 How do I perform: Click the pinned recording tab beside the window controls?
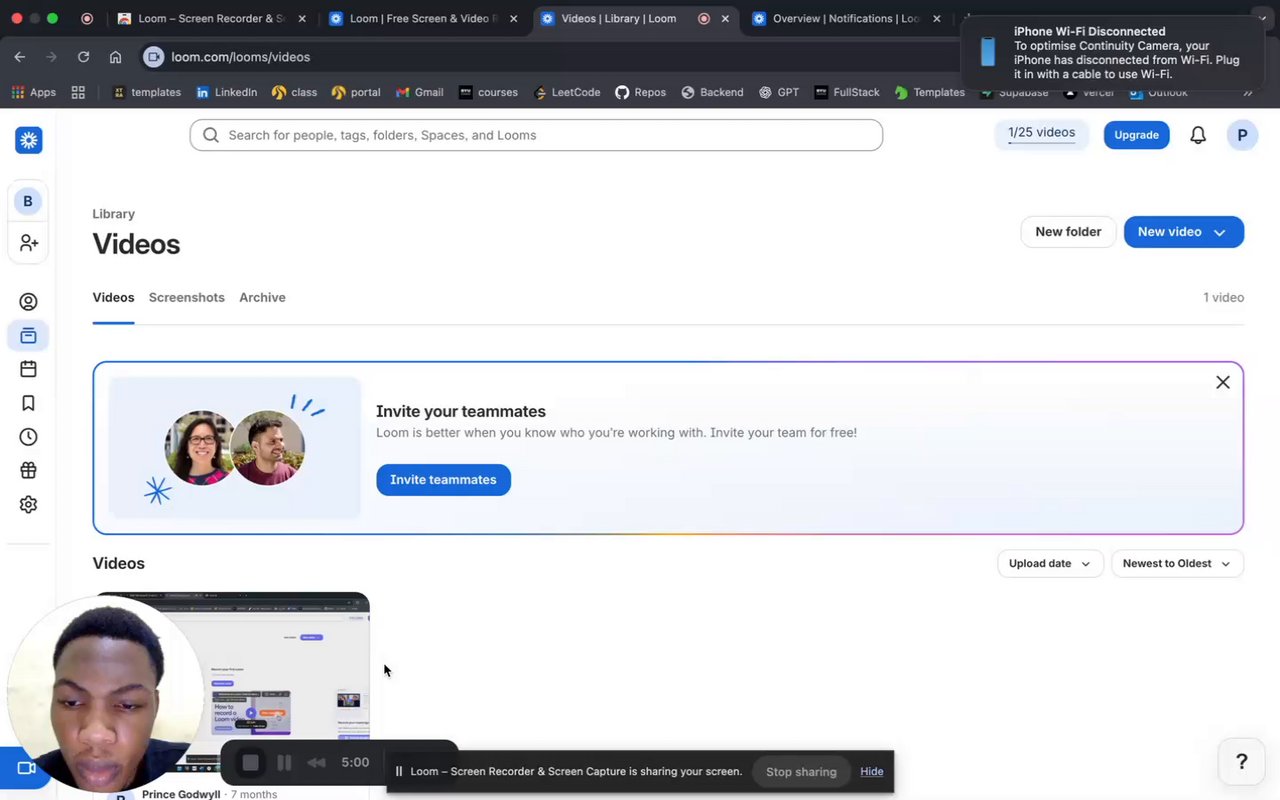[x=87, y=18]
